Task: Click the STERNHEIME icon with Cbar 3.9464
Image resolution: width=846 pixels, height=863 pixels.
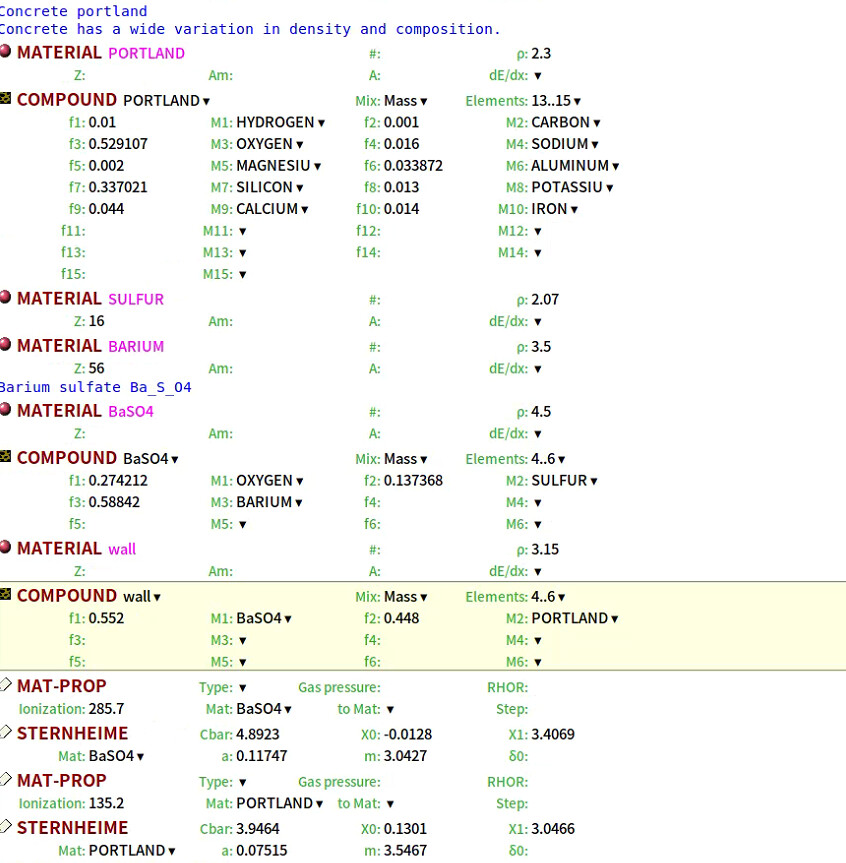Action: click(6, 827)
